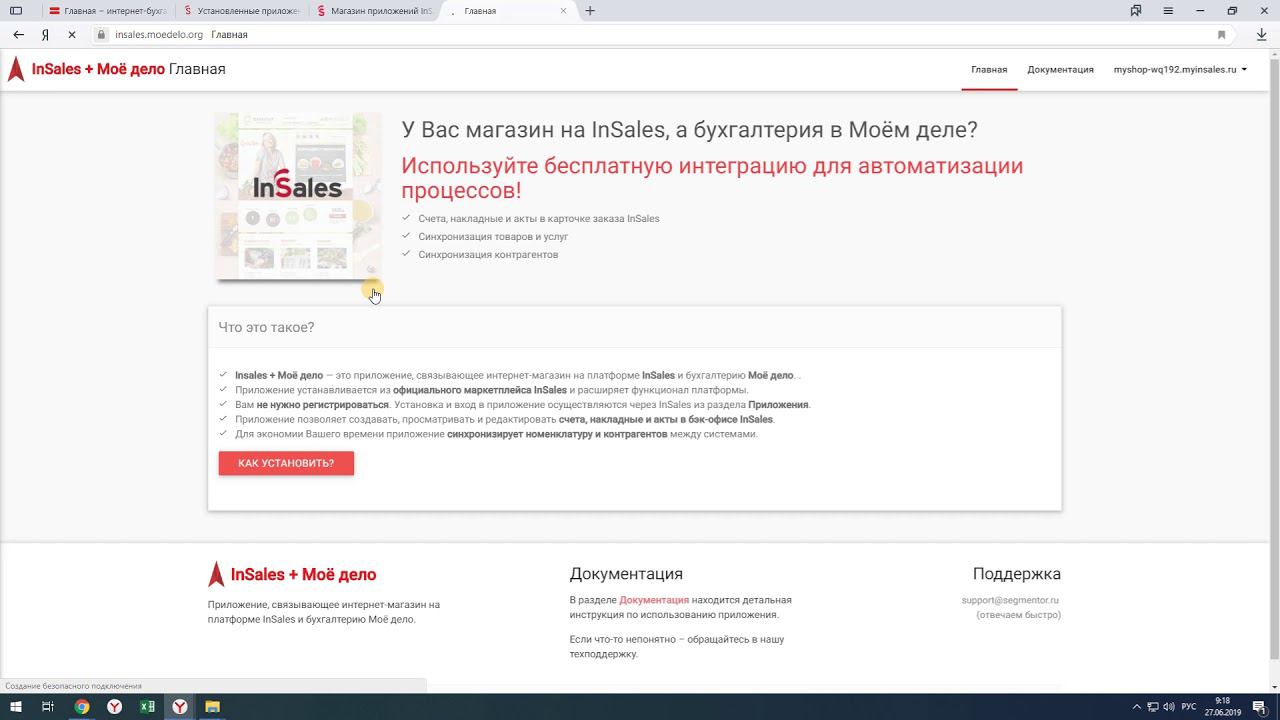
Task: Click the InSales promo screenshot image
Action: [x=298, y=195]
